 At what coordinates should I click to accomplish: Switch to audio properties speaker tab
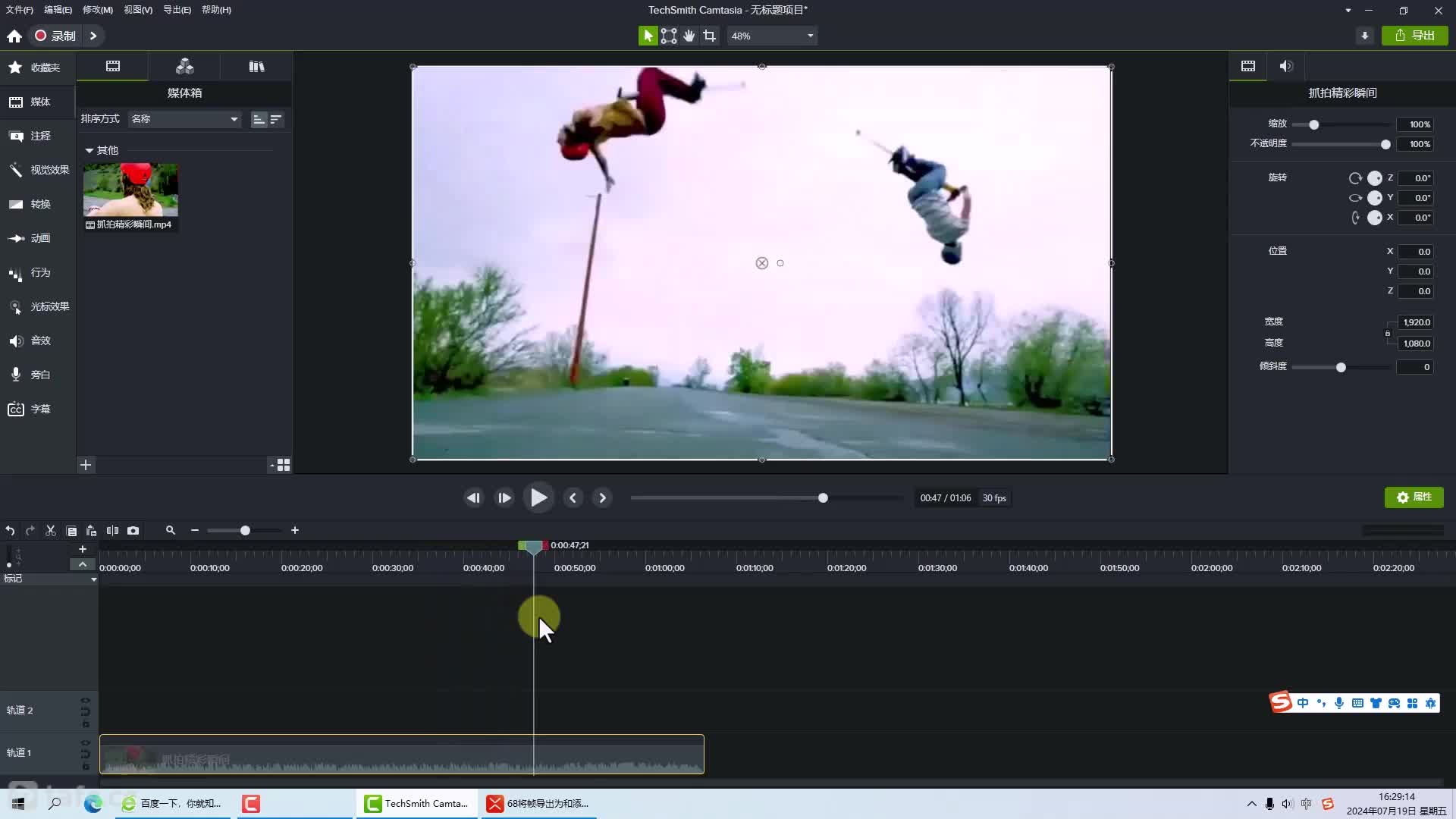pos(1286,67)
